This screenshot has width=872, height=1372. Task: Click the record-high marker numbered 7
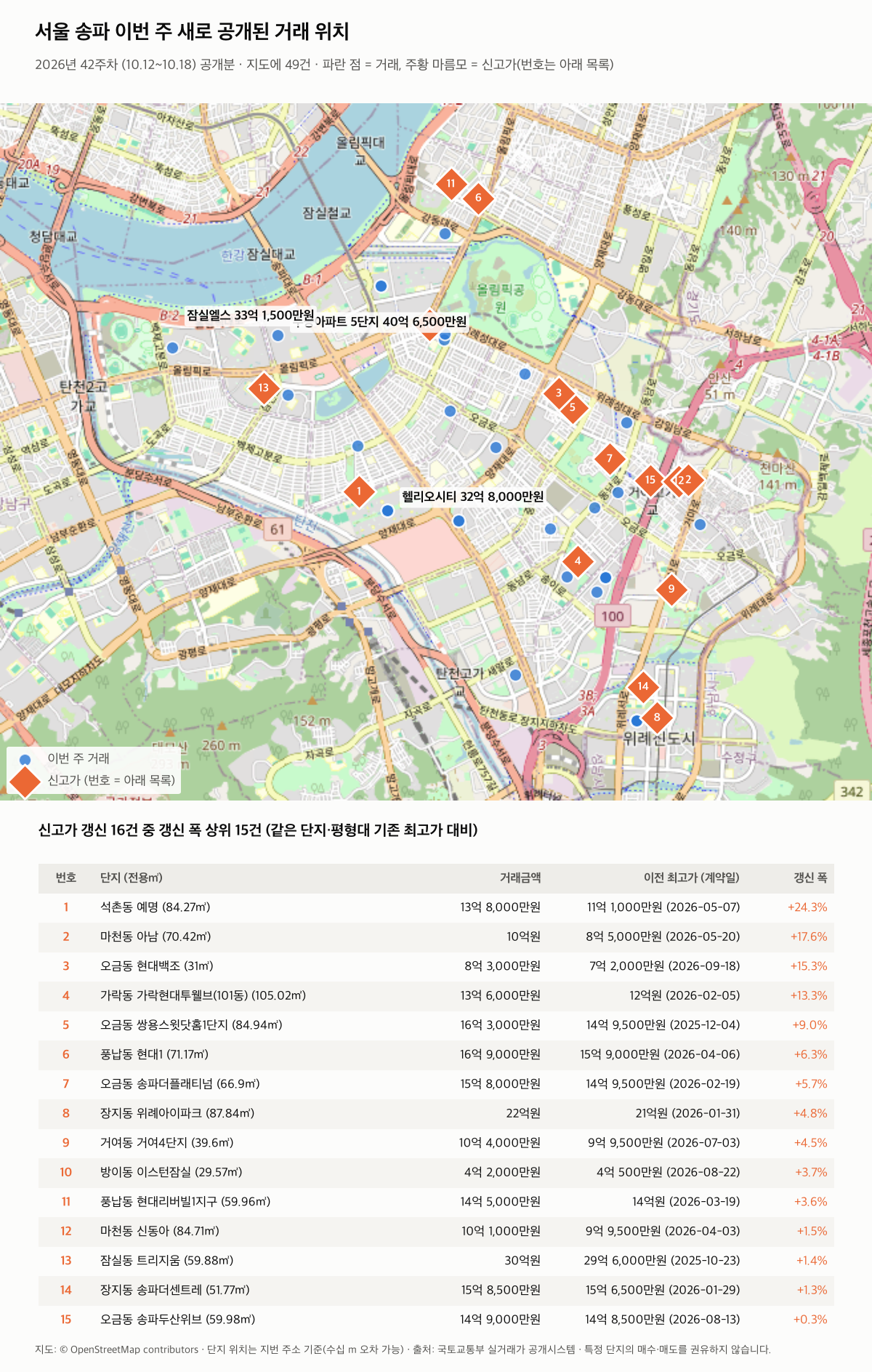click(610, 458)
